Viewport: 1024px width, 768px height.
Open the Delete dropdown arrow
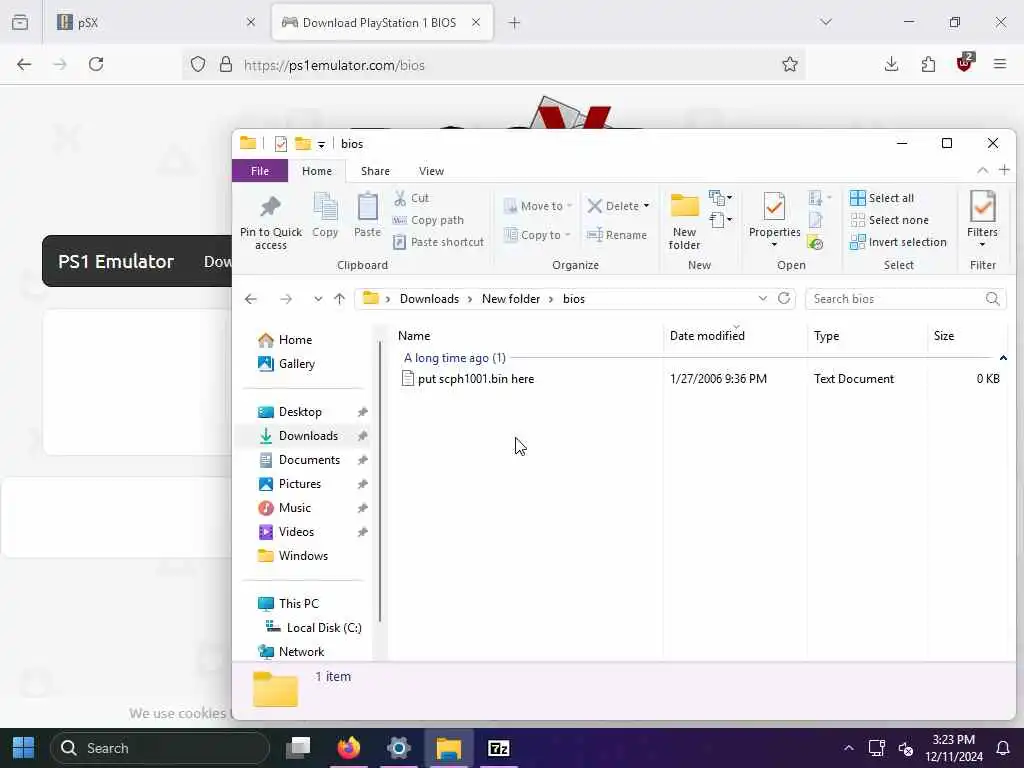point(647,206)
